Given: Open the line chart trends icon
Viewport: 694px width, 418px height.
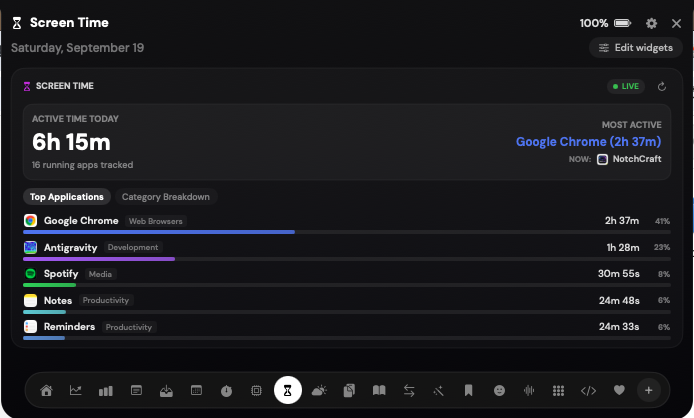Looking at the screenshot, I should 76,391.
